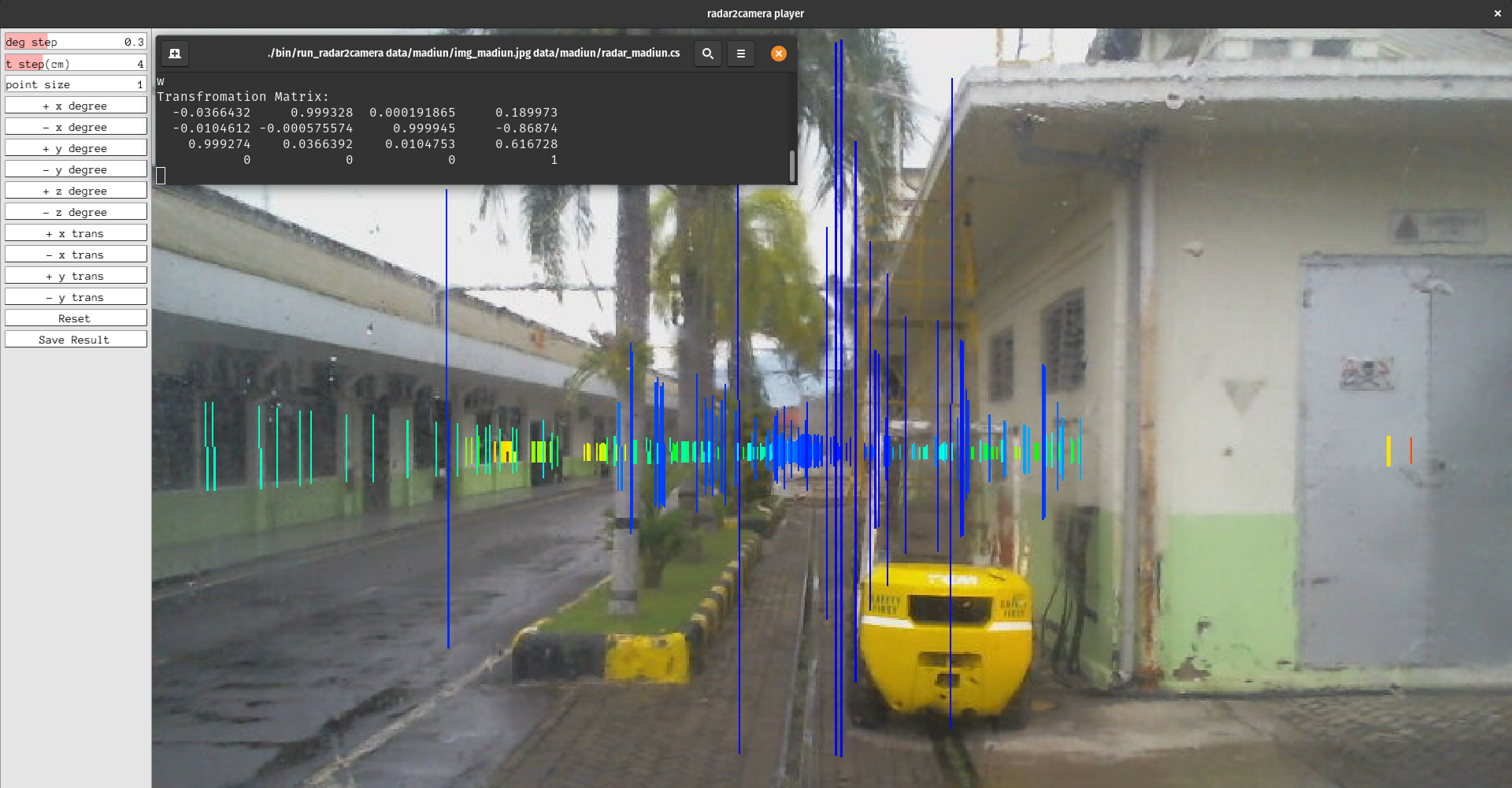
Task: Reset the calibration parameters
Action: 76,318
